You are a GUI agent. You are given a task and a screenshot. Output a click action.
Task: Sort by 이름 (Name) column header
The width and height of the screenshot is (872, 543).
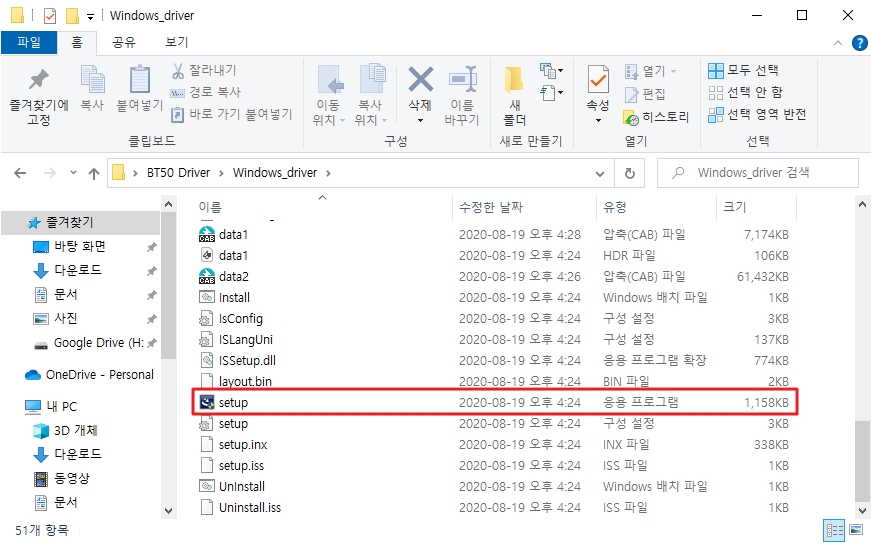tap(210, 208)
